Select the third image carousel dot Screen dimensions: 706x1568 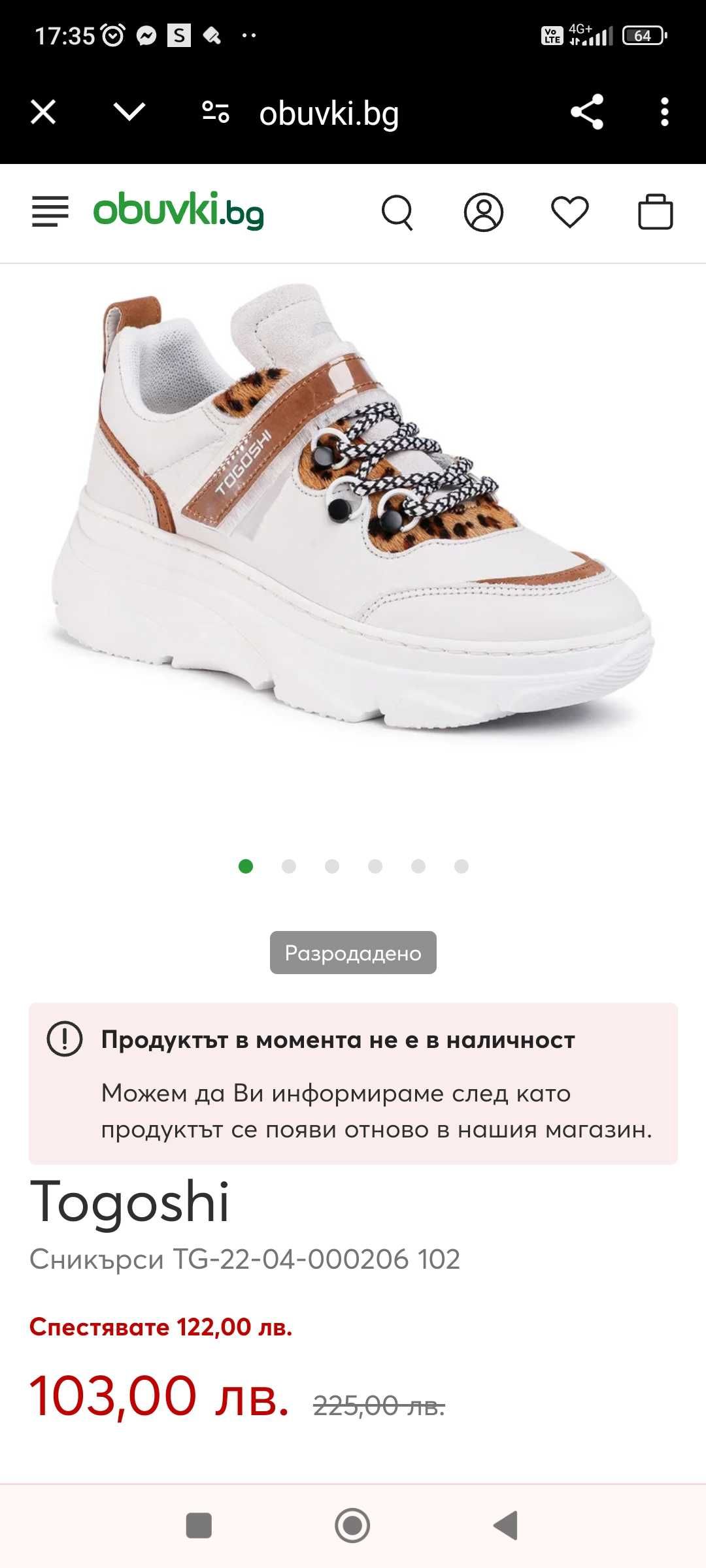[332, 866]
